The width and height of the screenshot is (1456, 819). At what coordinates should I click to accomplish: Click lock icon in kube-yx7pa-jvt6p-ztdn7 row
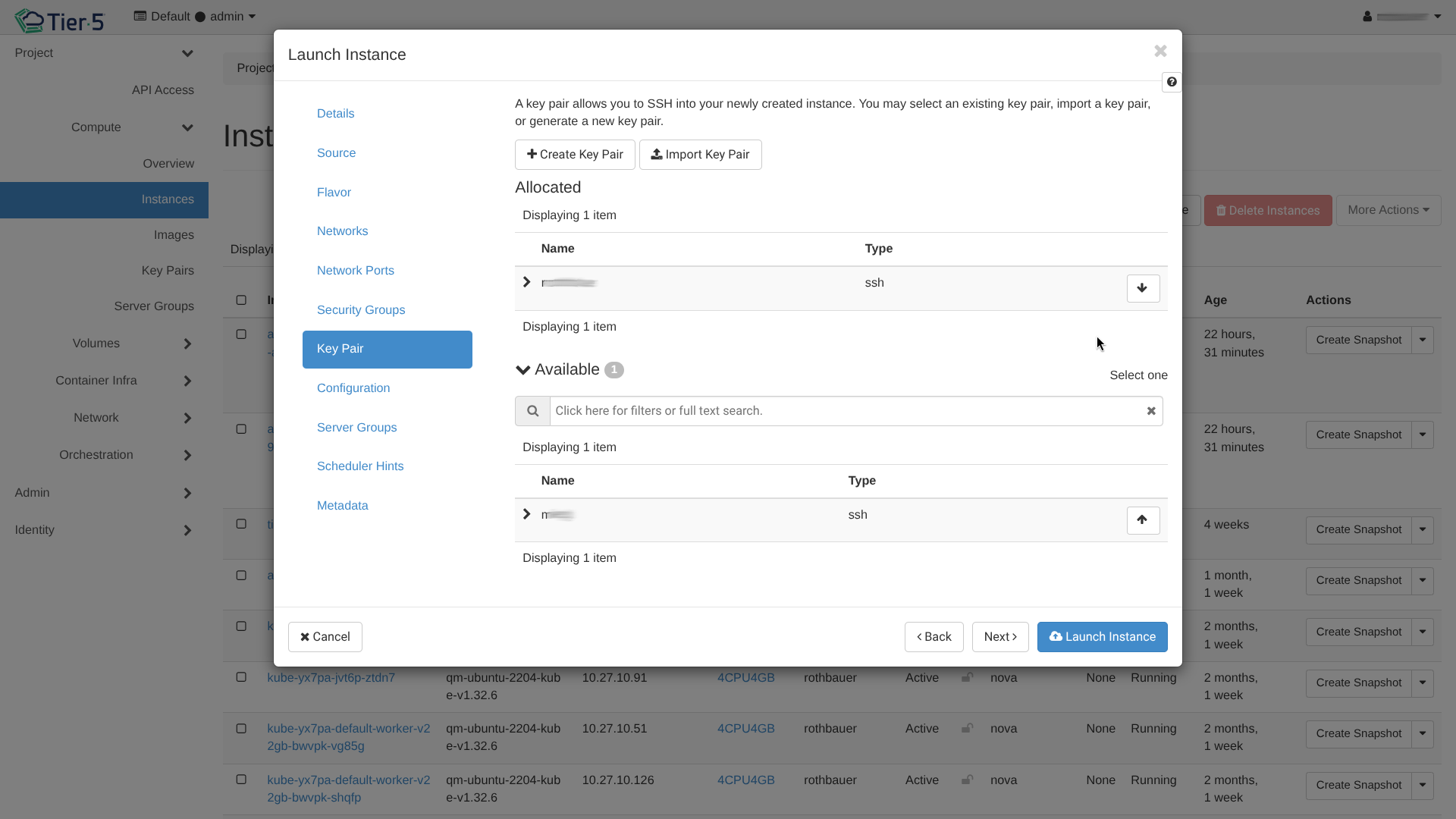click(x=968, y=677)
